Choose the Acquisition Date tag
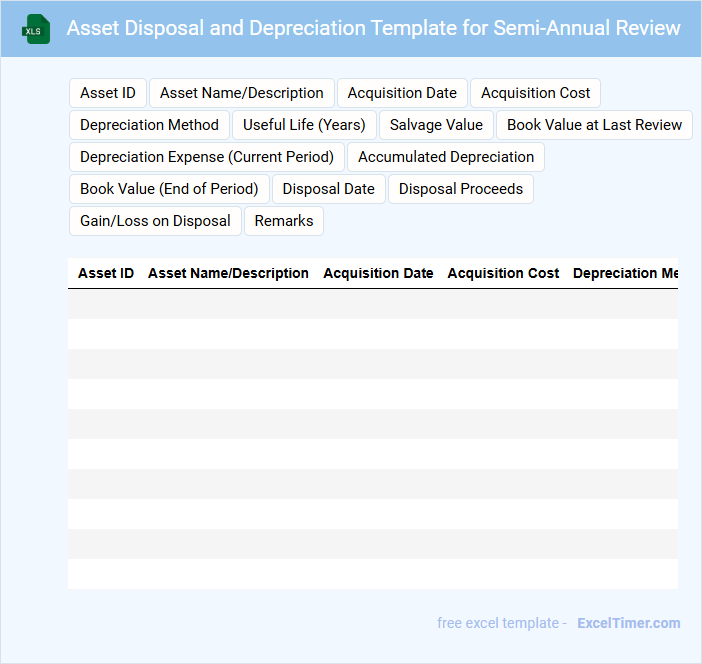 pos(402,93)
